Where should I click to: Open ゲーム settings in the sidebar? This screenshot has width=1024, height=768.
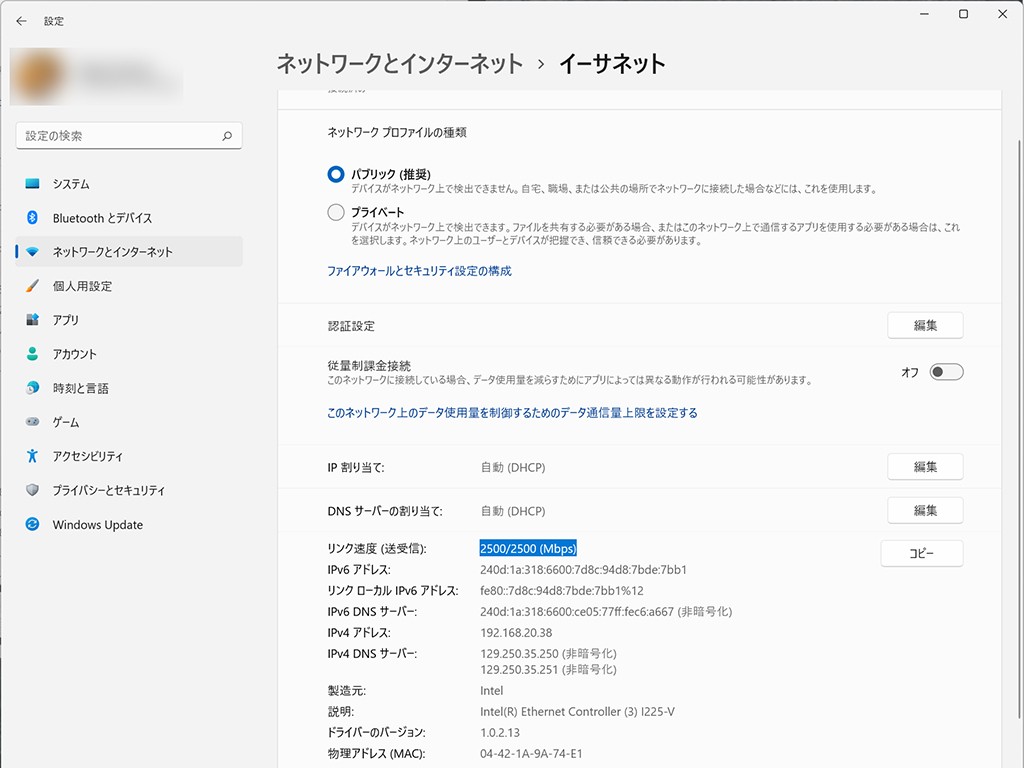66,422
